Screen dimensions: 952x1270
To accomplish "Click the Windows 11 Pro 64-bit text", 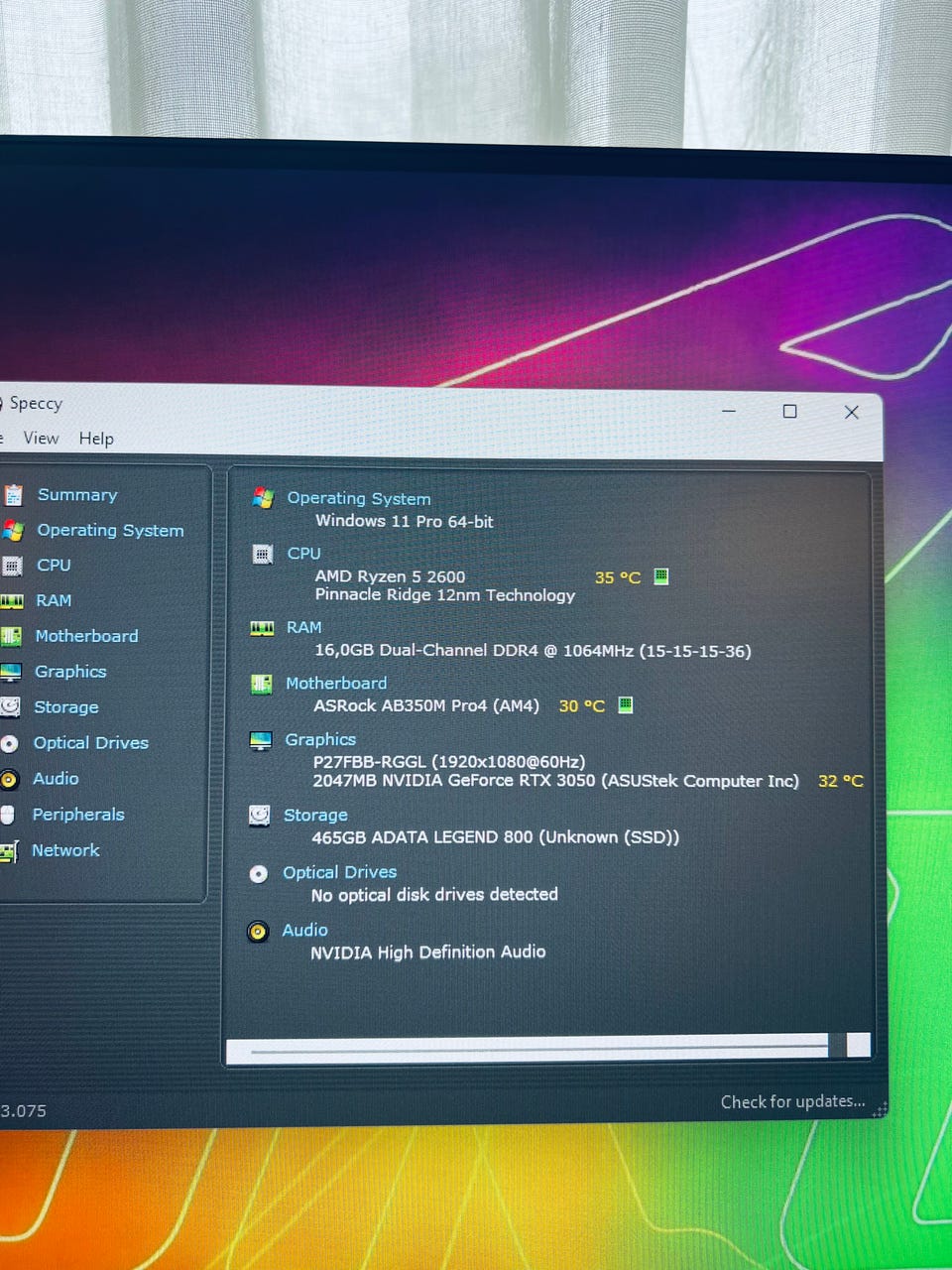I will click(x=405, y=521).
